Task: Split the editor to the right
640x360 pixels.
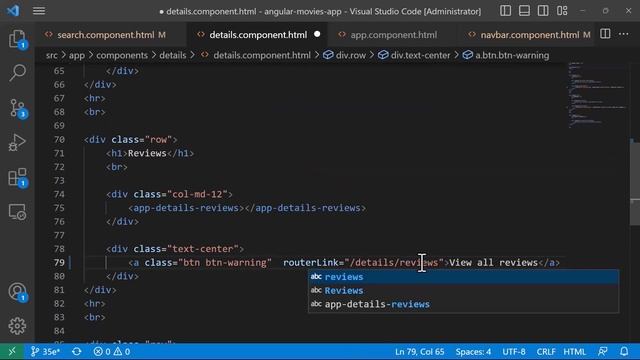Action: click(605, 34)
